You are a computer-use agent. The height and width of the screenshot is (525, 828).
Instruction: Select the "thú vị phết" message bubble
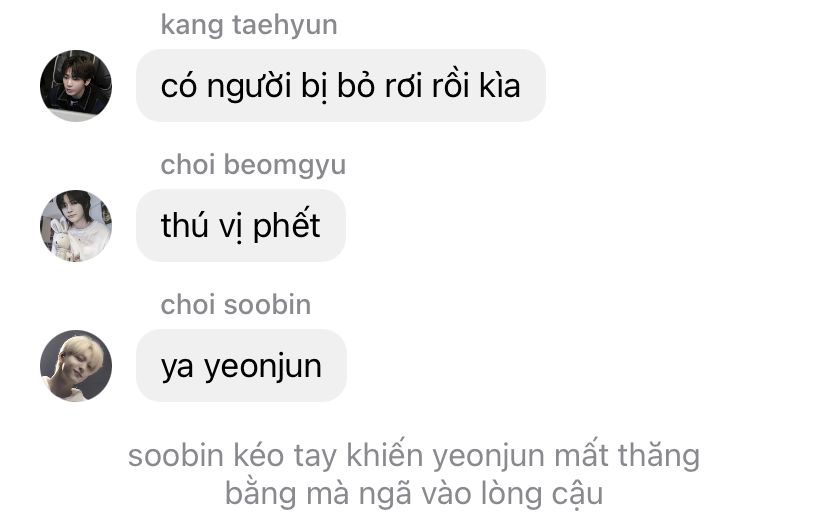(241, 226)
